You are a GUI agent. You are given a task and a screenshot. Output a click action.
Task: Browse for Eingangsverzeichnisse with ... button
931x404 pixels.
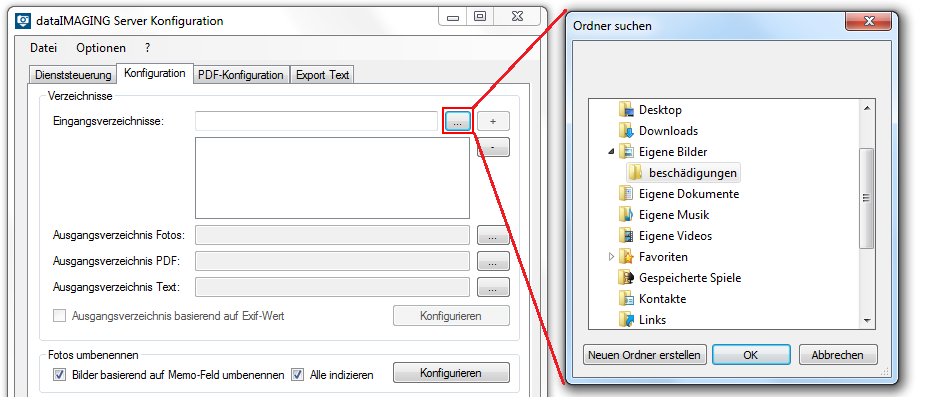coord(457,122)
